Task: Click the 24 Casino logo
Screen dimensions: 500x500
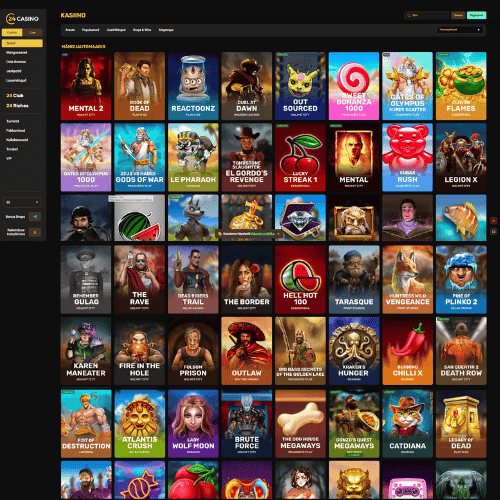Action: coord(22,19)
